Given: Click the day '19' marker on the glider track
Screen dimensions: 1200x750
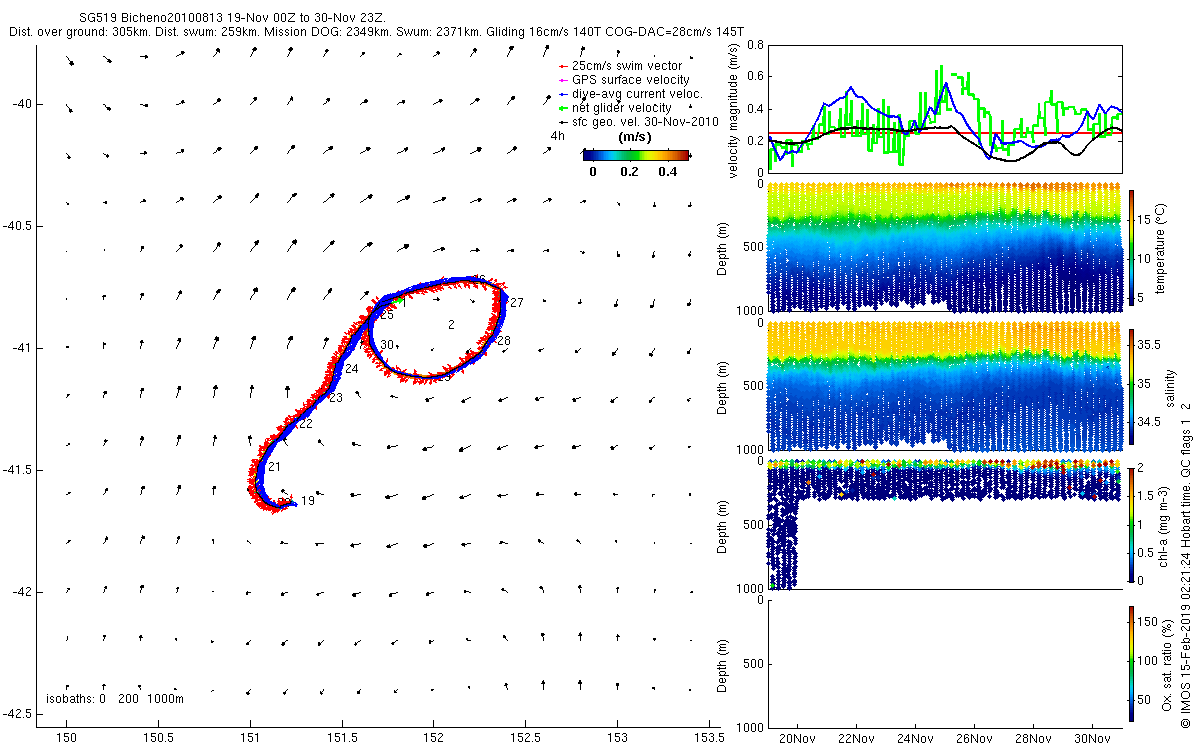Looking at the screenshot, I should coord(308,501).
